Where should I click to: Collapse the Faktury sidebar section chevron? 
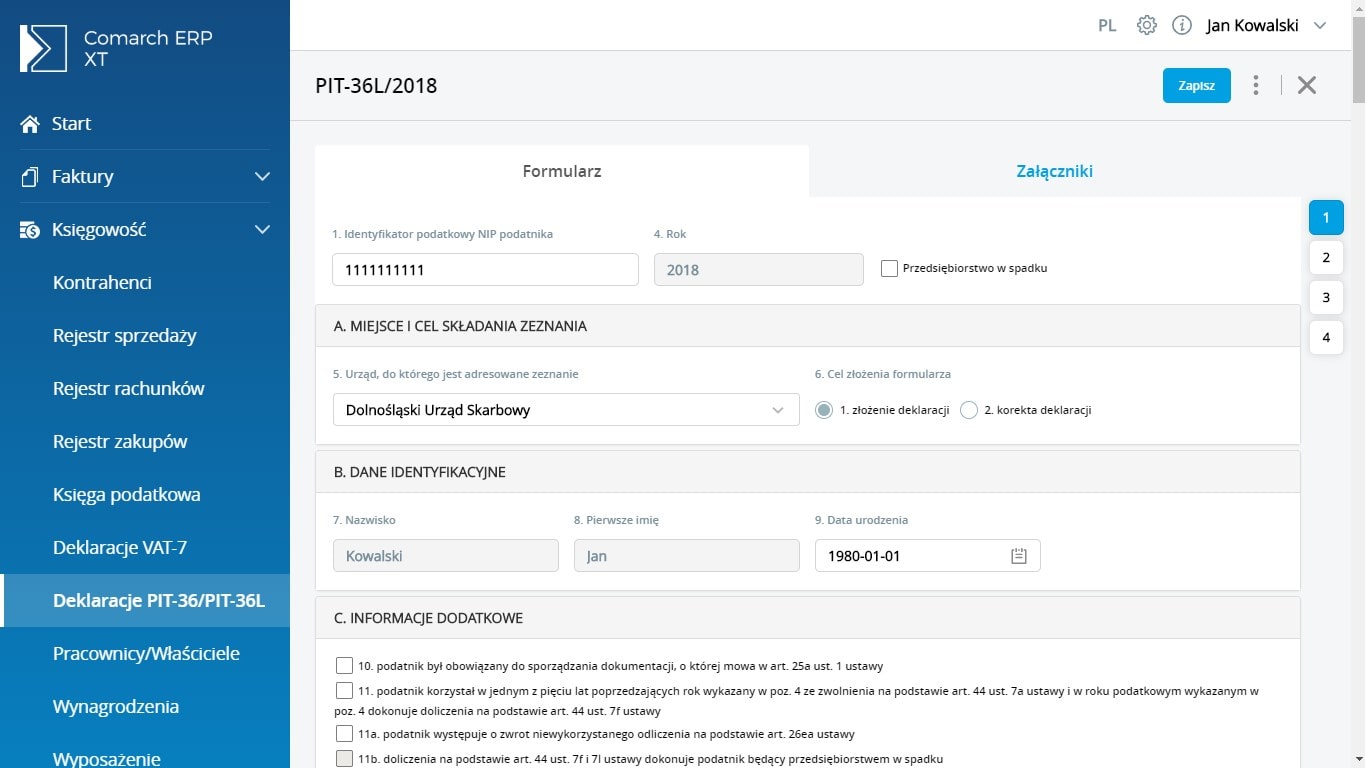coord(262,177)
